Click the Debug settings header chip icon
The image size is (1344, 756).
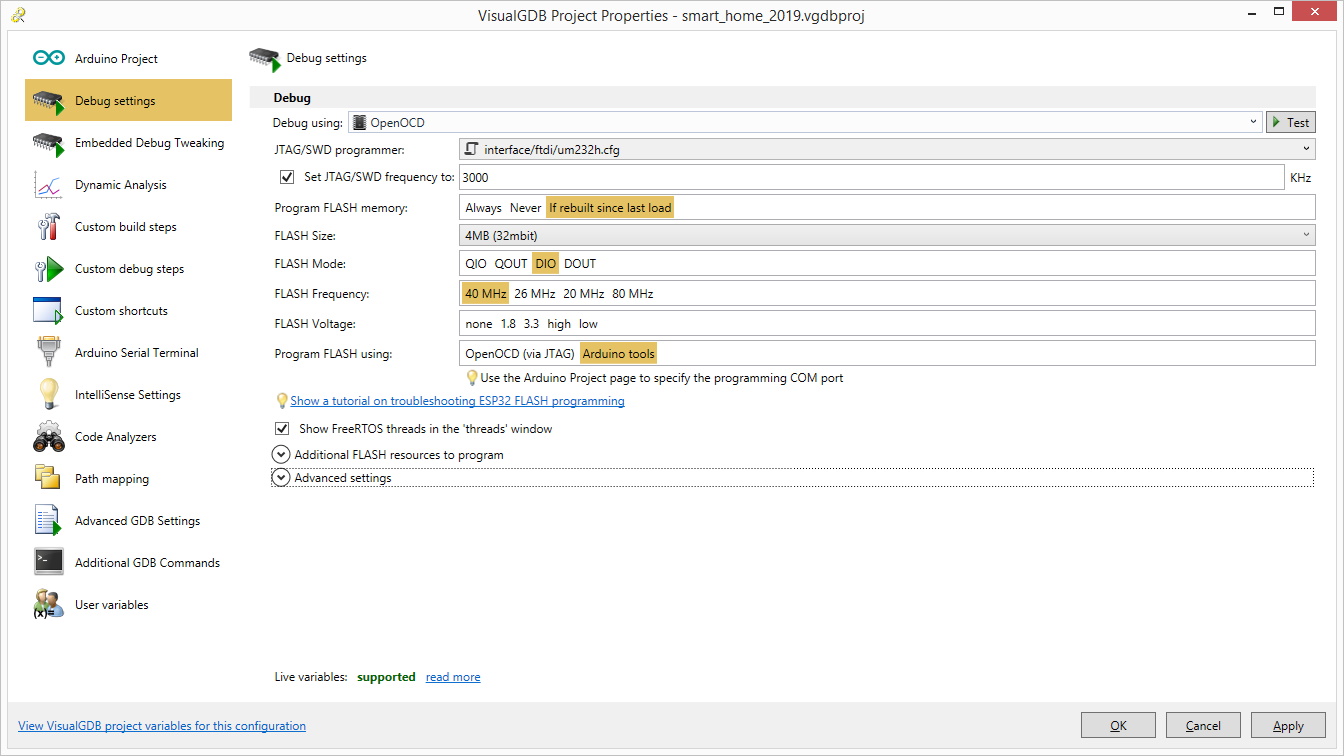[264, 59]
